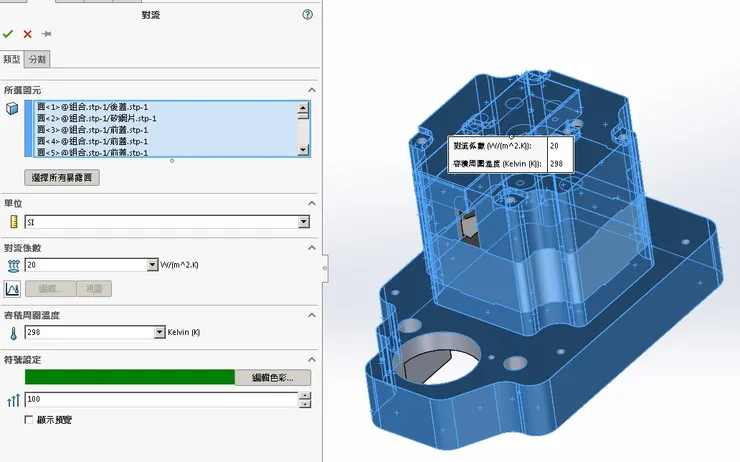
Task: Open convection coefficient value dropdown arrow
Action: (152, 265)
